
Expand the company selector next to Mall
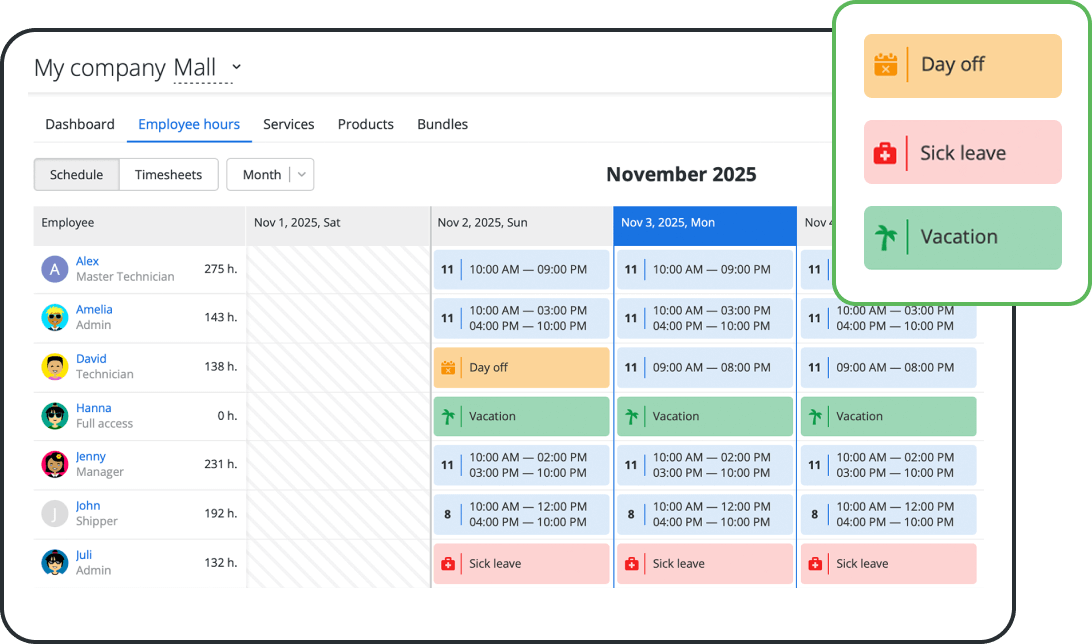(x=236, y=67)
